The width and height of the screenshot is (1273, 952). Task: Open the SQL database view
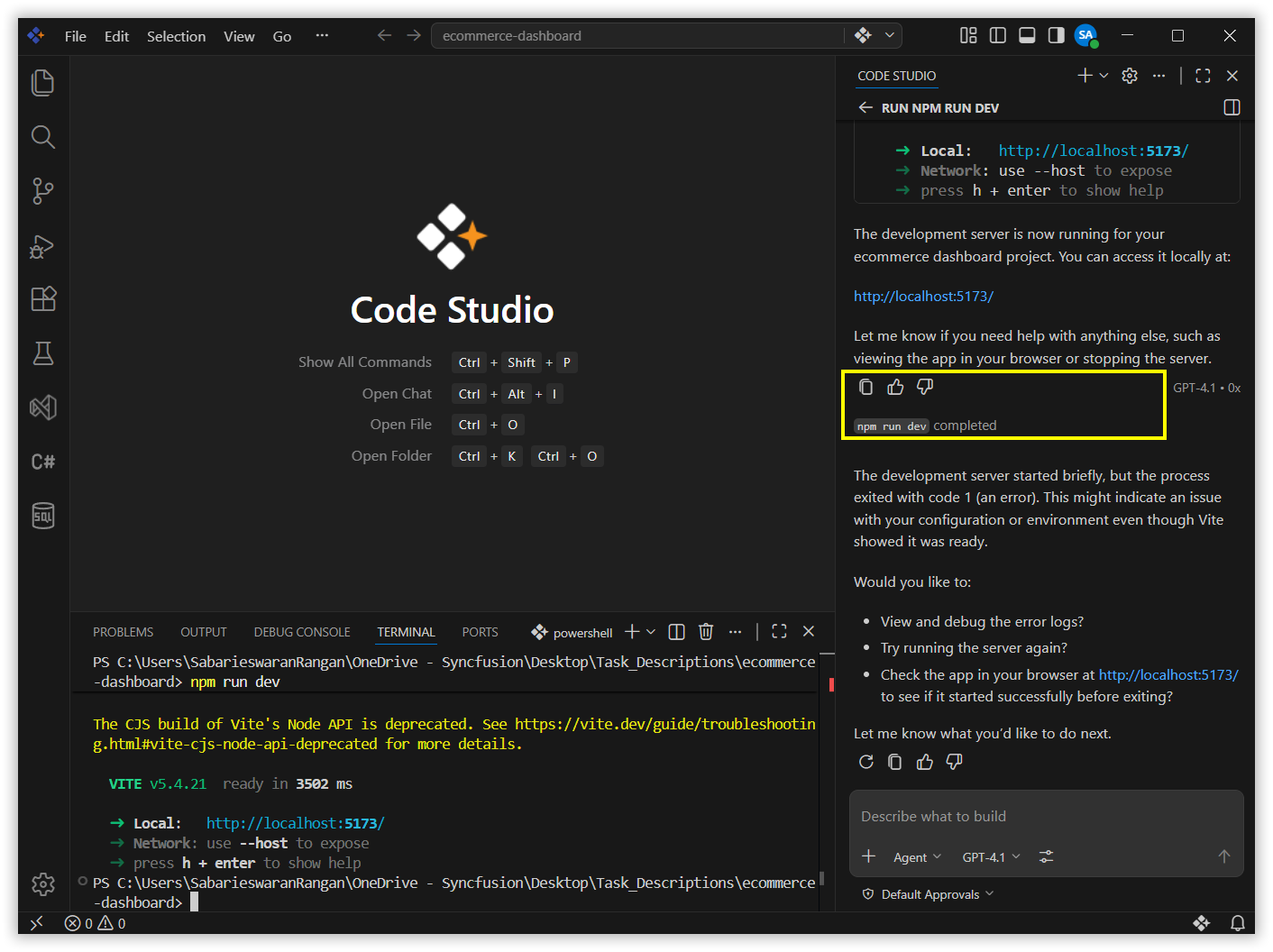coord(43,516)
